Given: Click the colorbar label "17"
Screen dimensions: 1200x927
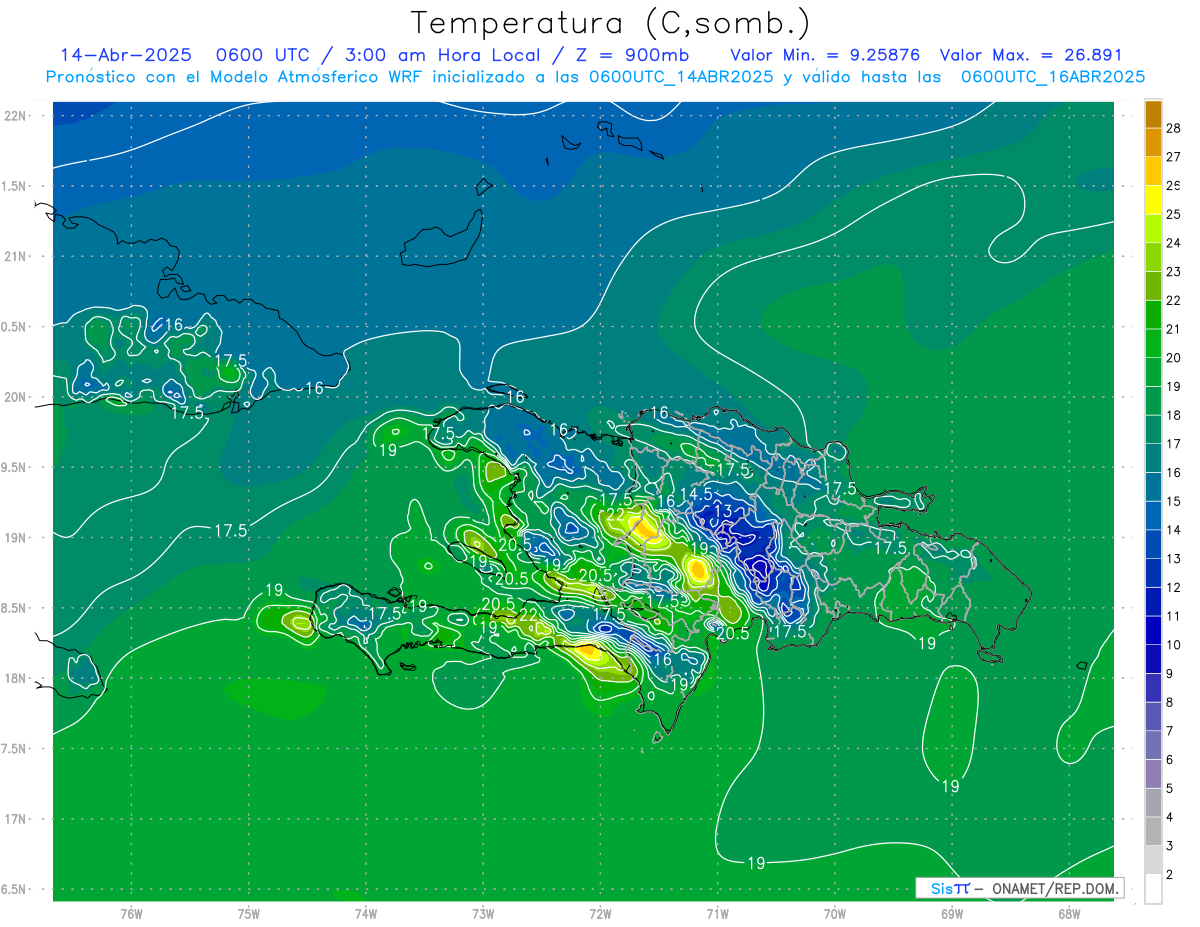Looking at the screenshot, I should point(1174,444).
